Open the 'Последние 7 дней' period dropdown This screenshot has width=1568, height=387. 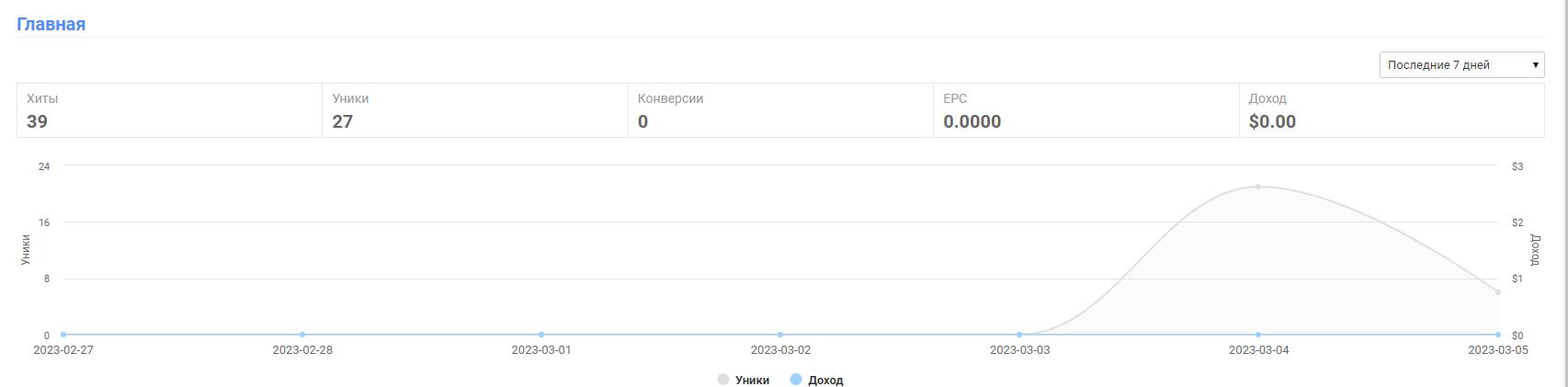coord(1460,65)
